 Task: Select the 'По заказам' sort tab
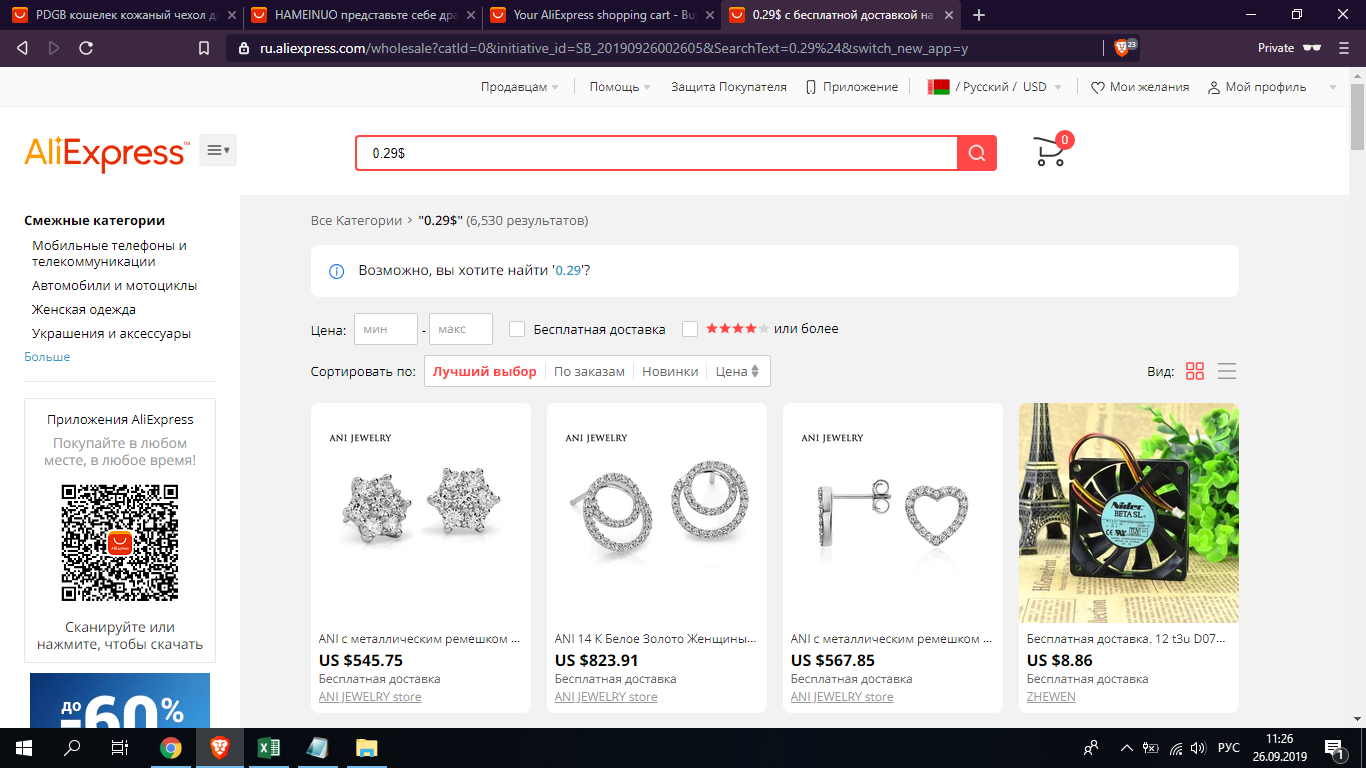tap(589, 371)
